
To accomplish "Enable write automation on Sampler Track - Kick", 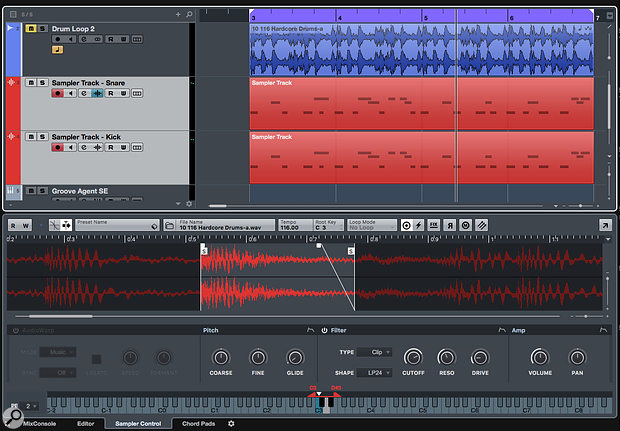I will 124,147.
